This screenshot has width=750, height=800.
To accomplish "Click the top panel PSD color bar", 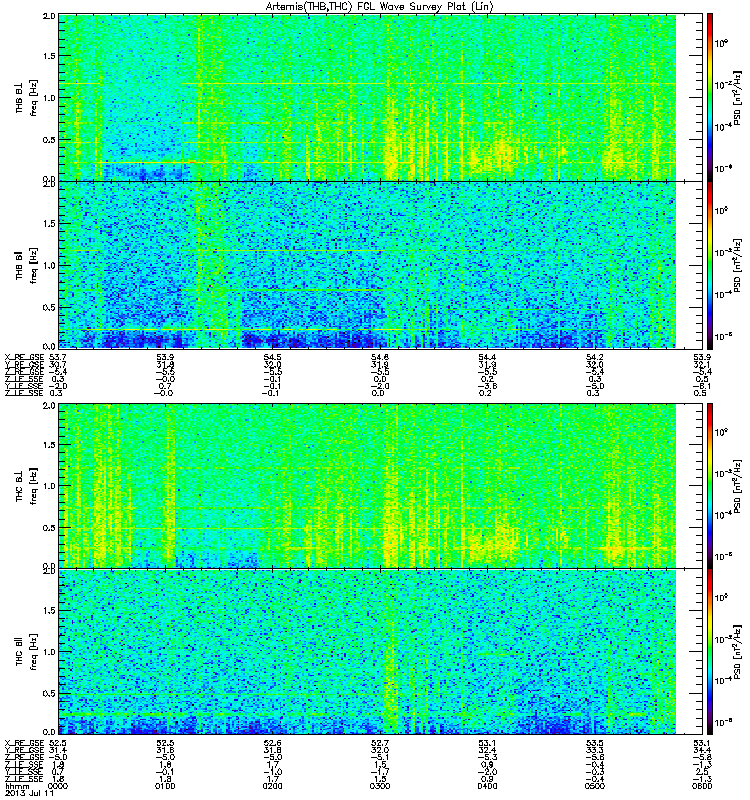I will click(710, 97).
